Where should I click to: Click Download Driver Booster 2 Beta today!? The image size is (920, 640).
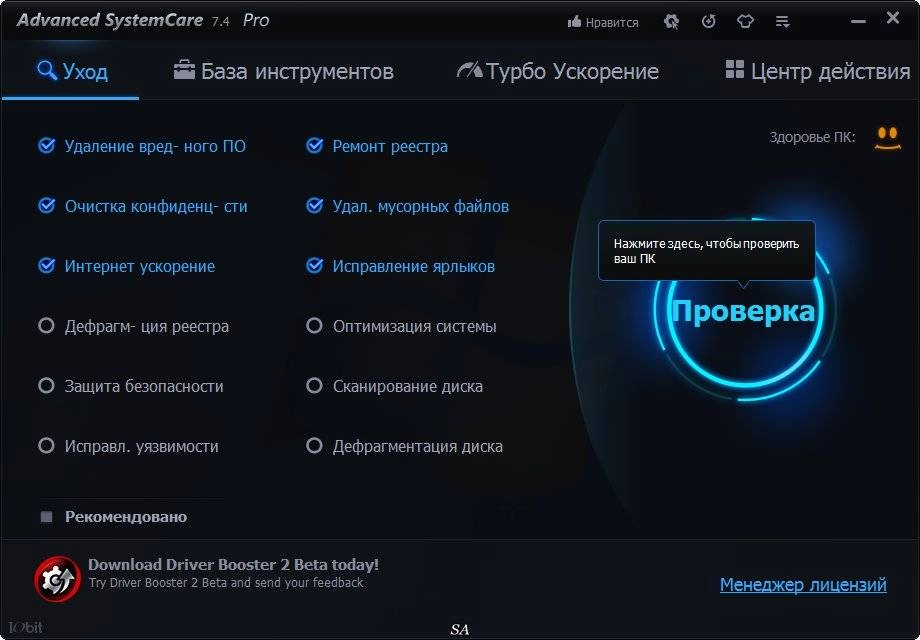234,565
